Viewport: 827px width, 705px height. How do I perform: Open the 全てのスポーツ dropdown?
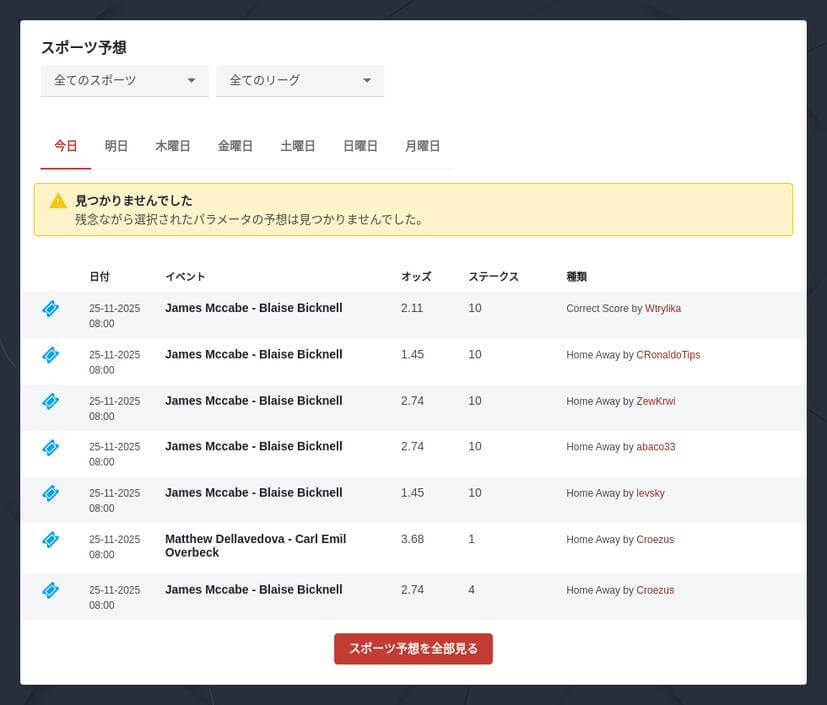(x=124, y=80)
